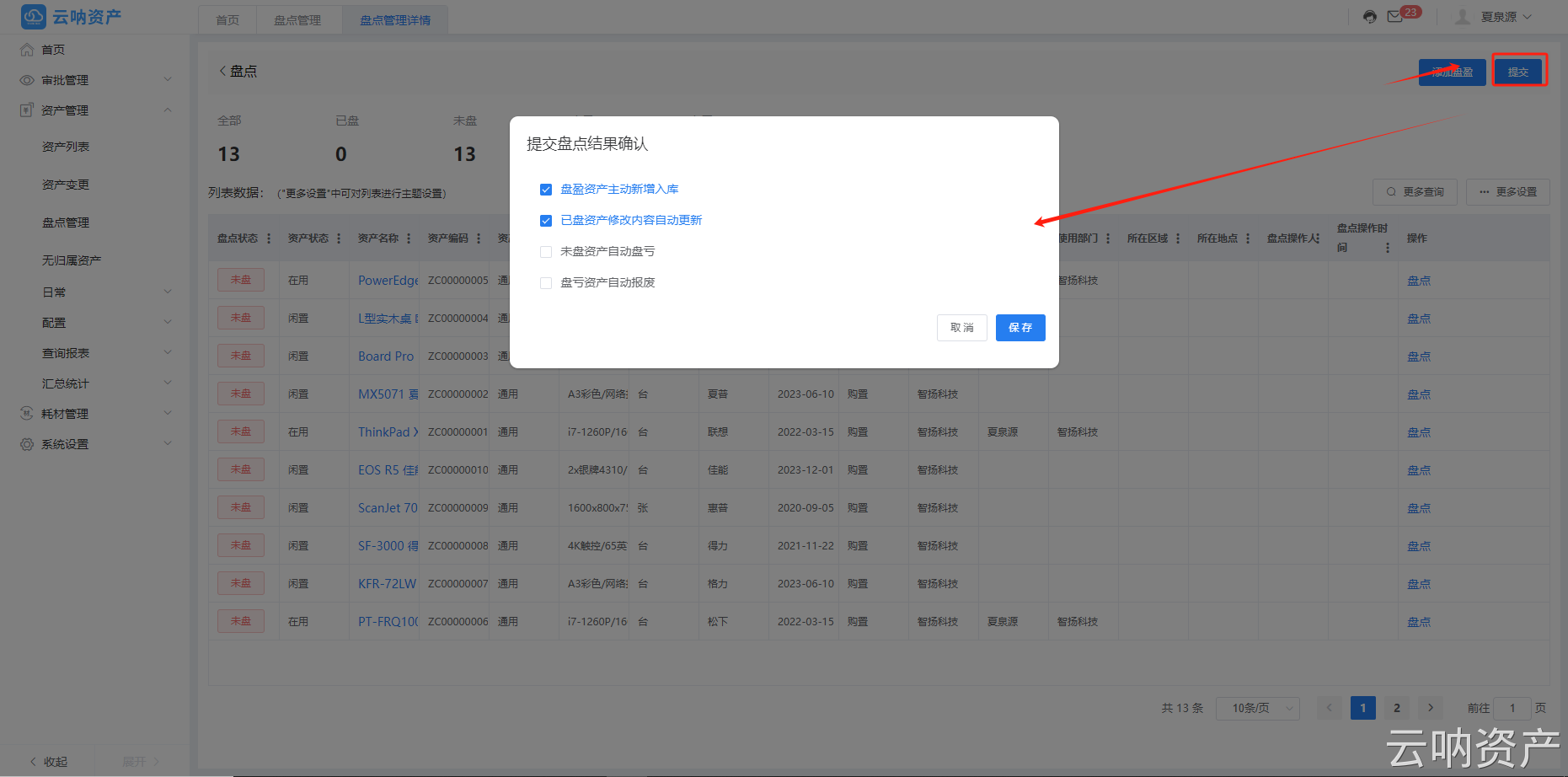Click the 云呐资产 logo icon

pyautogui.click(x=34, y=17)
